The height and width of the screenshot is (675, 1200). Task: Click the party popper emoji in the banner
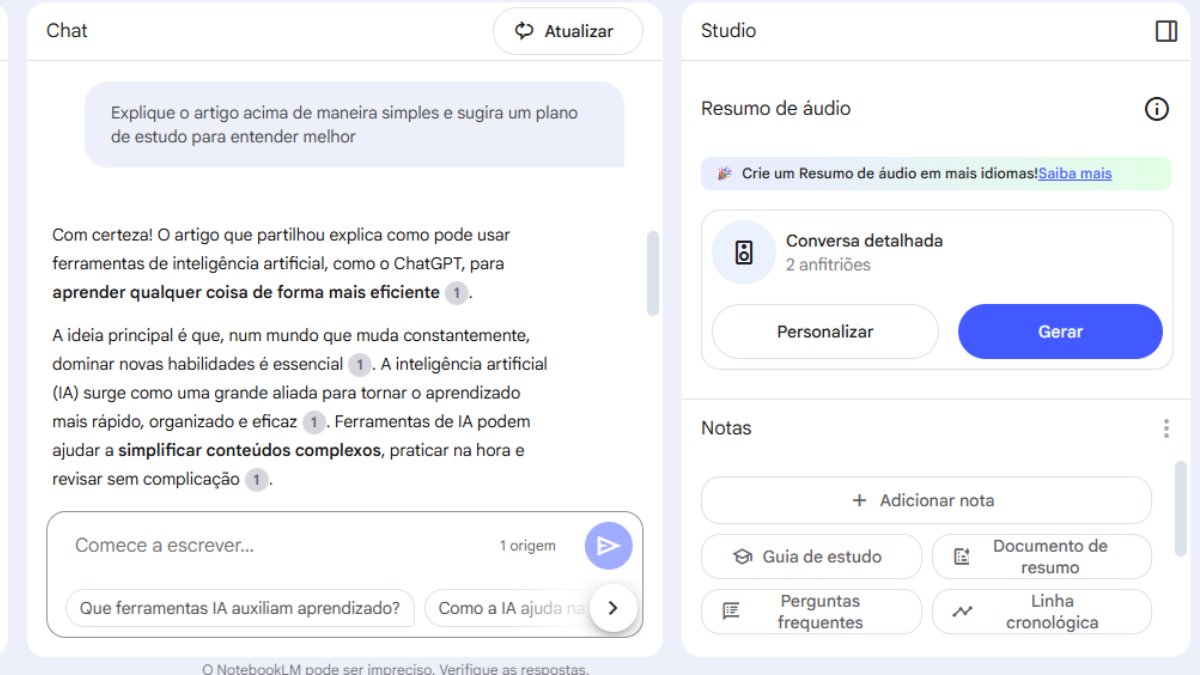[x=725, y=173]
